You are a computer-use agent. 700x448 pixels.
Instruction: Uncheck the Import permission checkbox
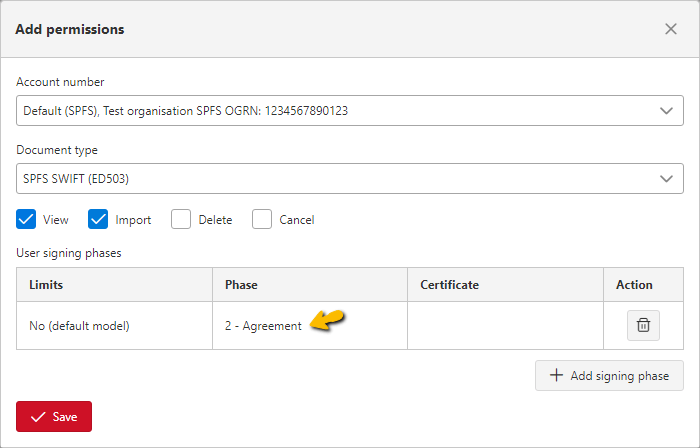pyautogui.click(x=98, y=220)
